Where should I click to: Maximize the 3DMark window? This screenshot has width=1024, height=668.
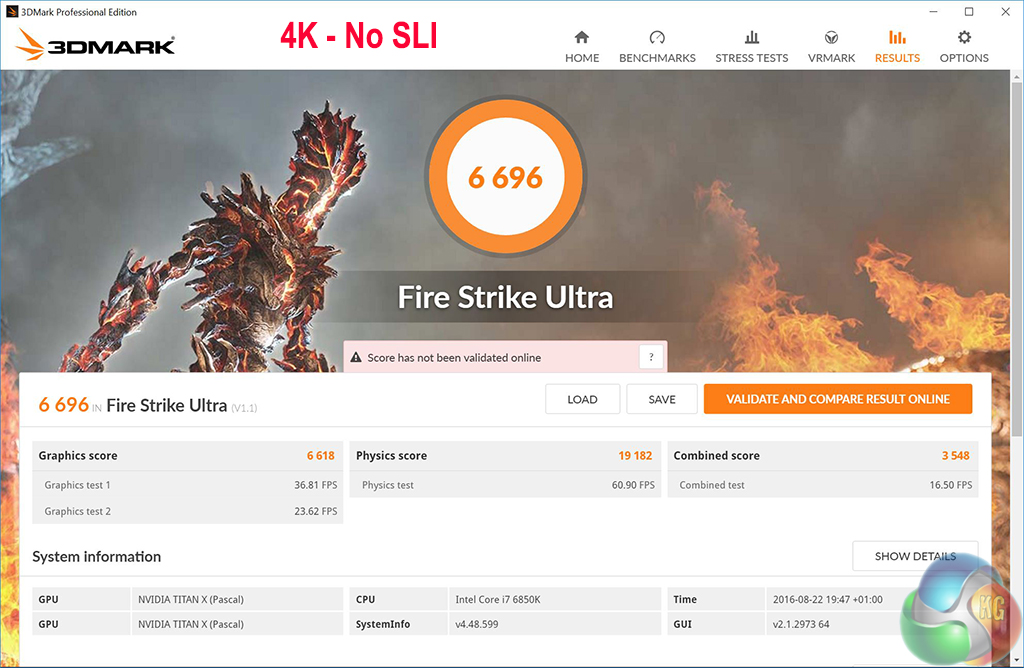tap(969, 12)
